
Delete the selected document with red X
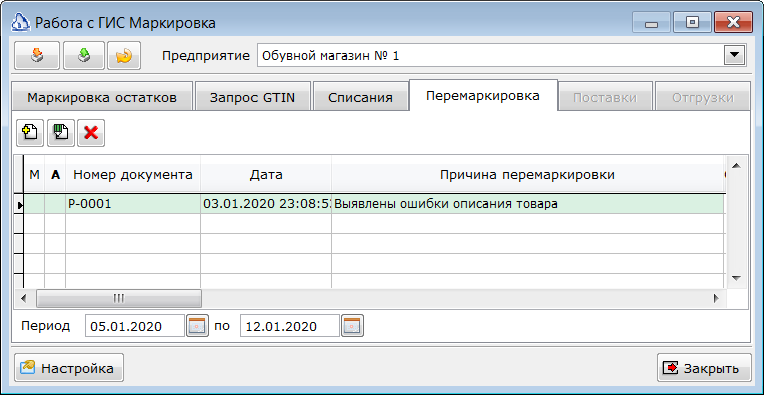pos(91,133)
